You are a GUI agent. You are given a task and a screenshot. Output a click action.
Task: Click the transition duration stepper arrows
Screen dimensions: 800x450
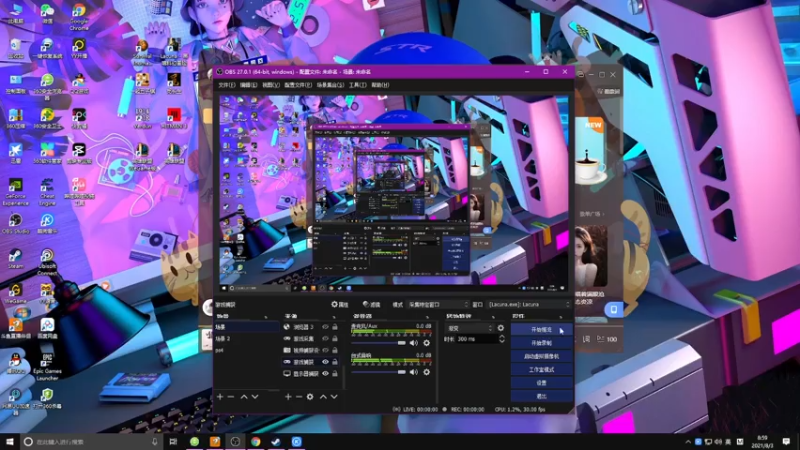click(x=502, y=339)
